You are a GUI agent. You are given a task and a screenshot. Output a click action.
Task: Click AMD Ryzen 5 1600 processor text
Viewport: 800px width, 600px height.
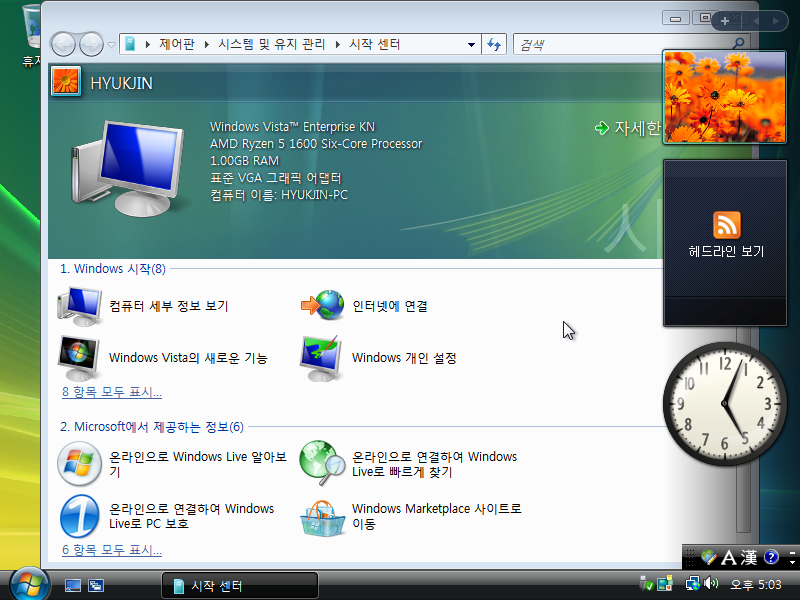[x=316, y=144]
